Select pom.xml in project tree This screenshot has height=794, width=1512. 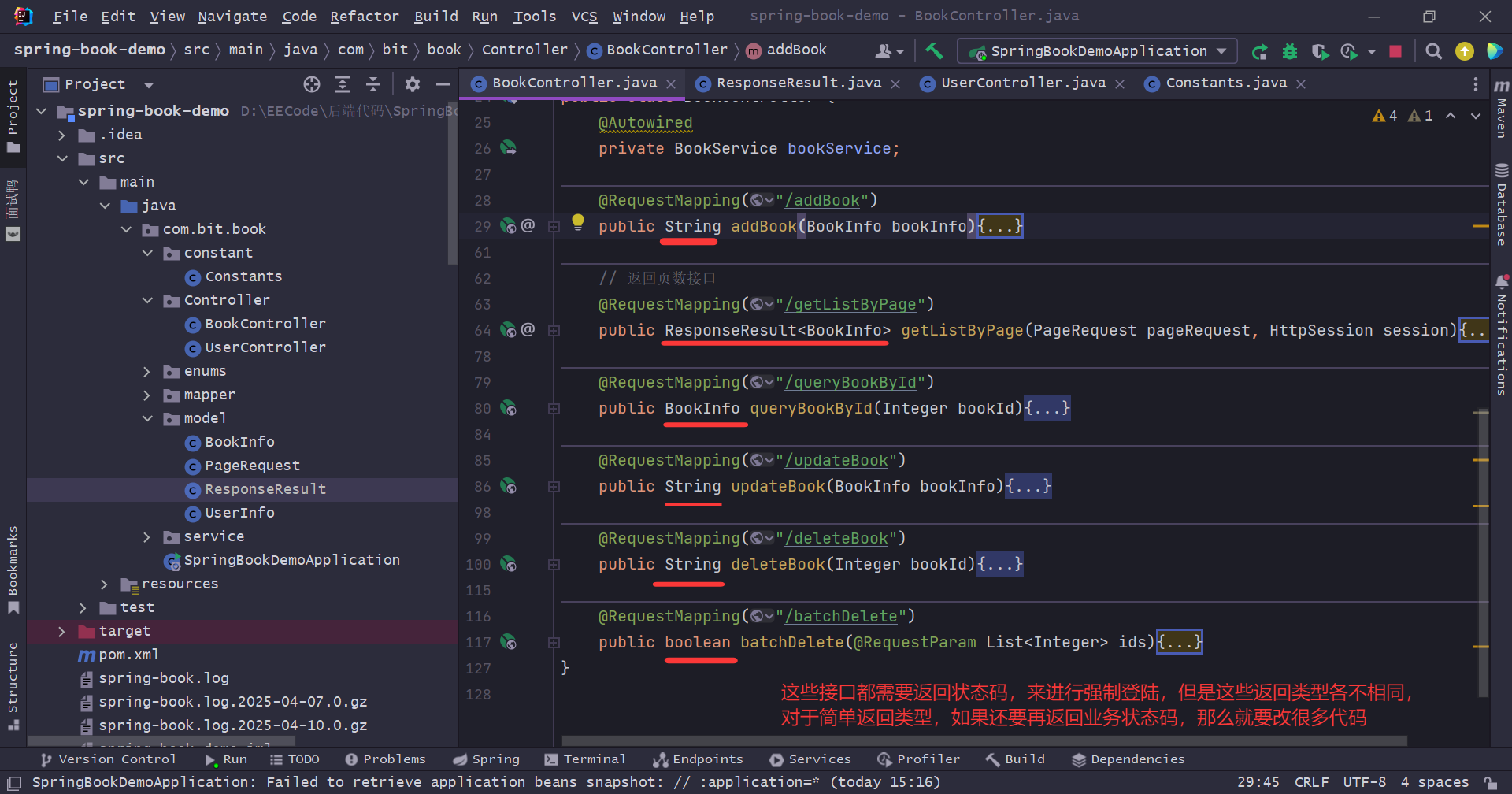pyautogui.click(x=128, y=655)
